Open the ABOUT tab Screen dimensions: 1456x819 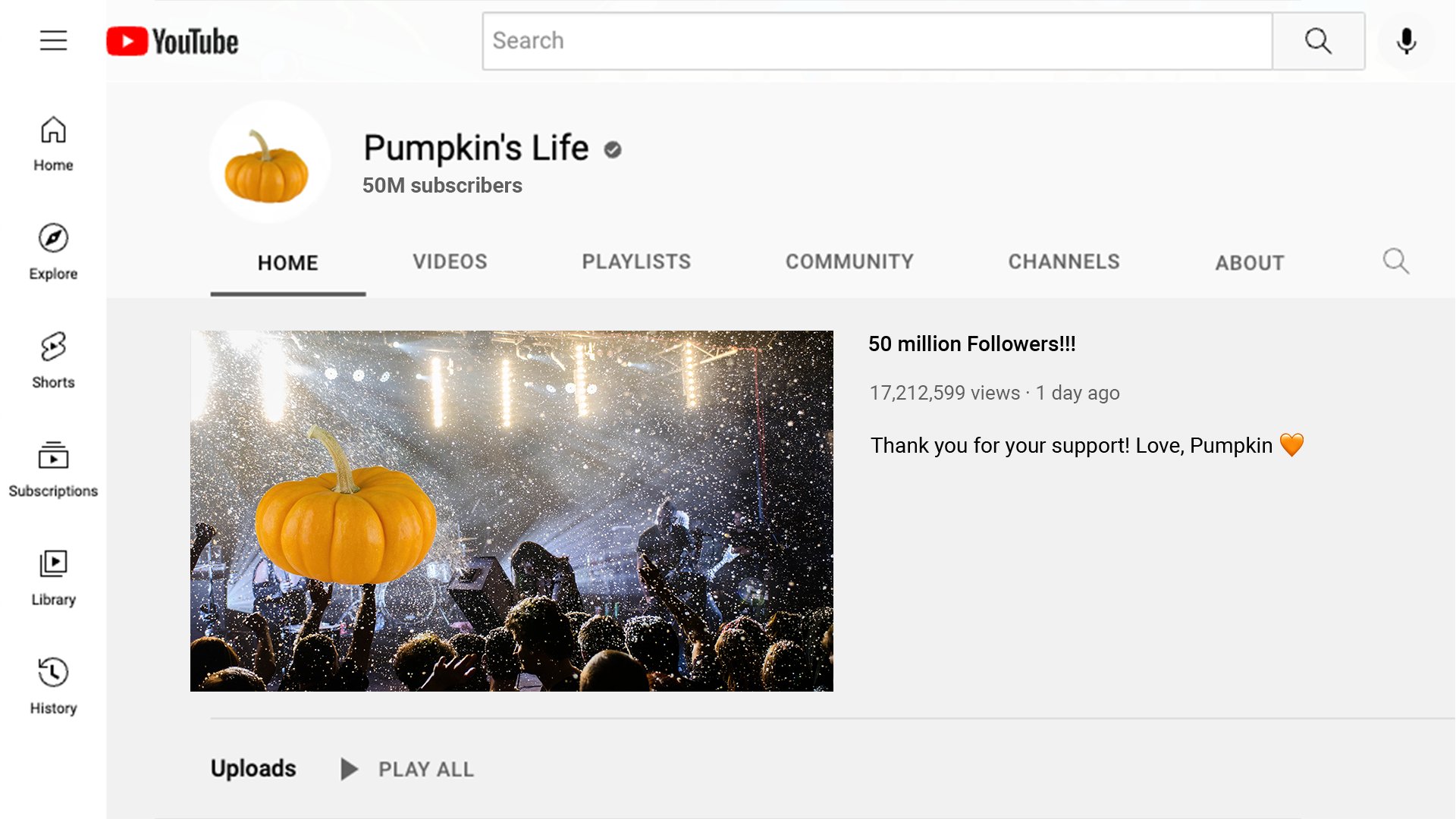click(x=1250, y=263)
